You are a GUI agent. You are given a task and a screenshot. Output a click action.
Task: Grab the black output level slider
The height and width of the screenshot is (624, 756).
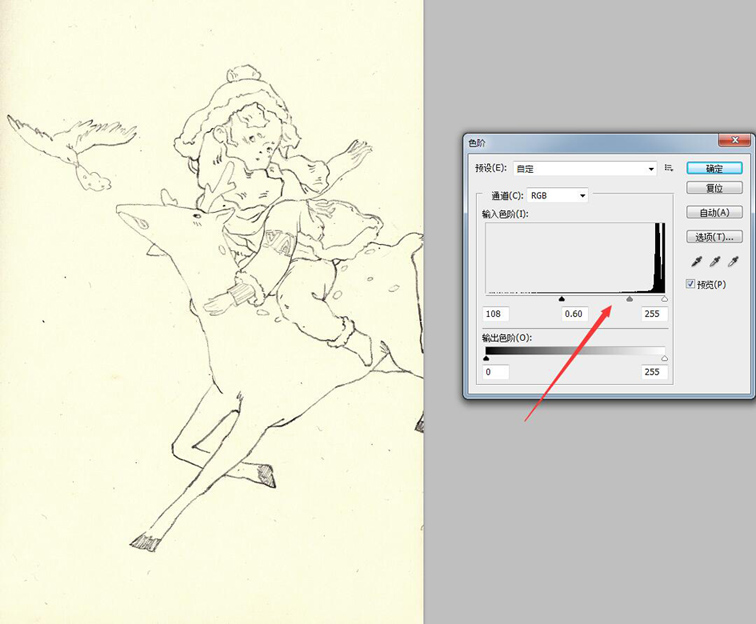(486, 358)
